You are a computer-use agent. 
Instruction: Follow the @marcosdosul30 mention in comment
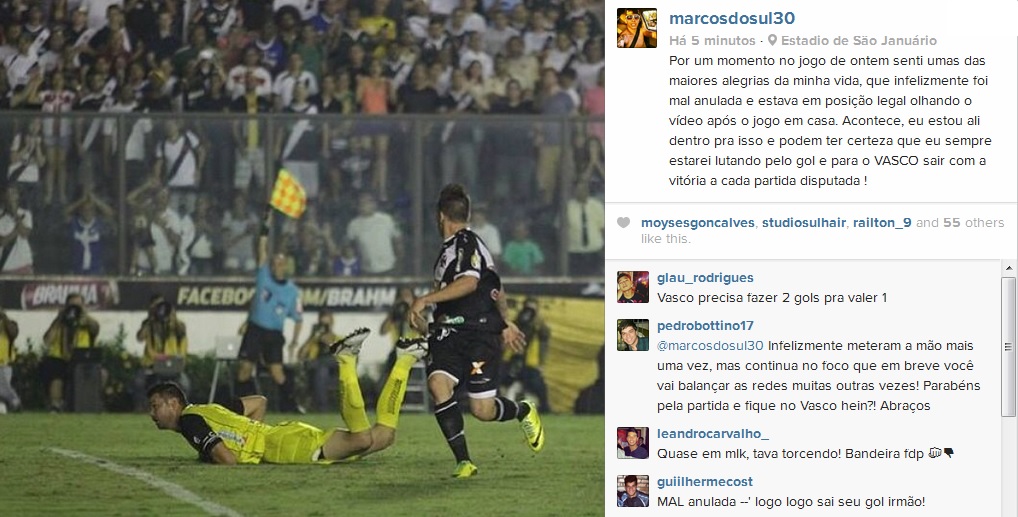pyautogui.click(x=710, y=346)
